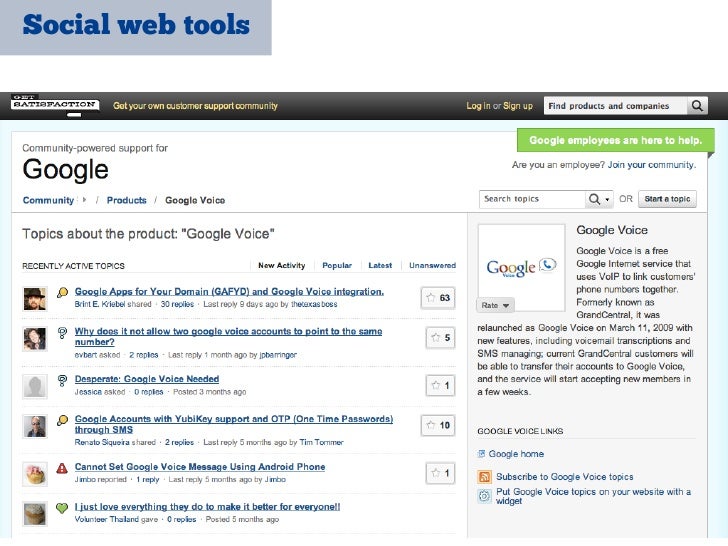The width and height of the screenshot is (728, 546).
Task: Open Get your own customer support community
Action: 195,106
